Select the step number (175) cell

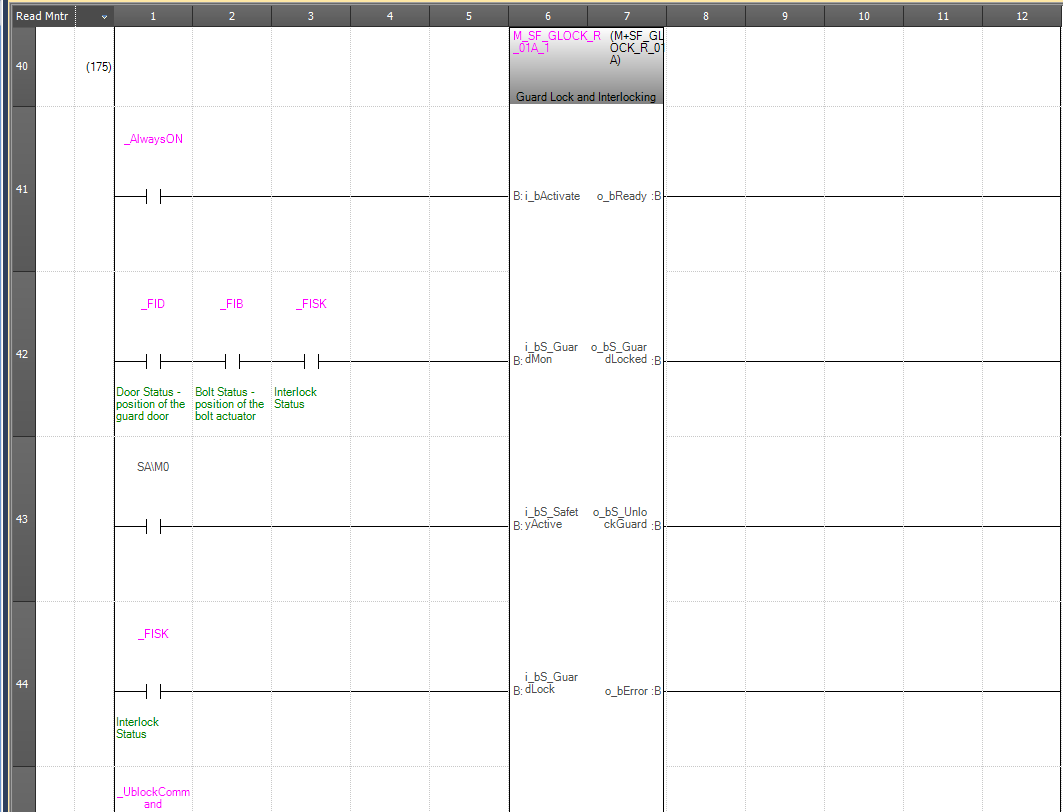pyautogui.click(x=99, y=67)
